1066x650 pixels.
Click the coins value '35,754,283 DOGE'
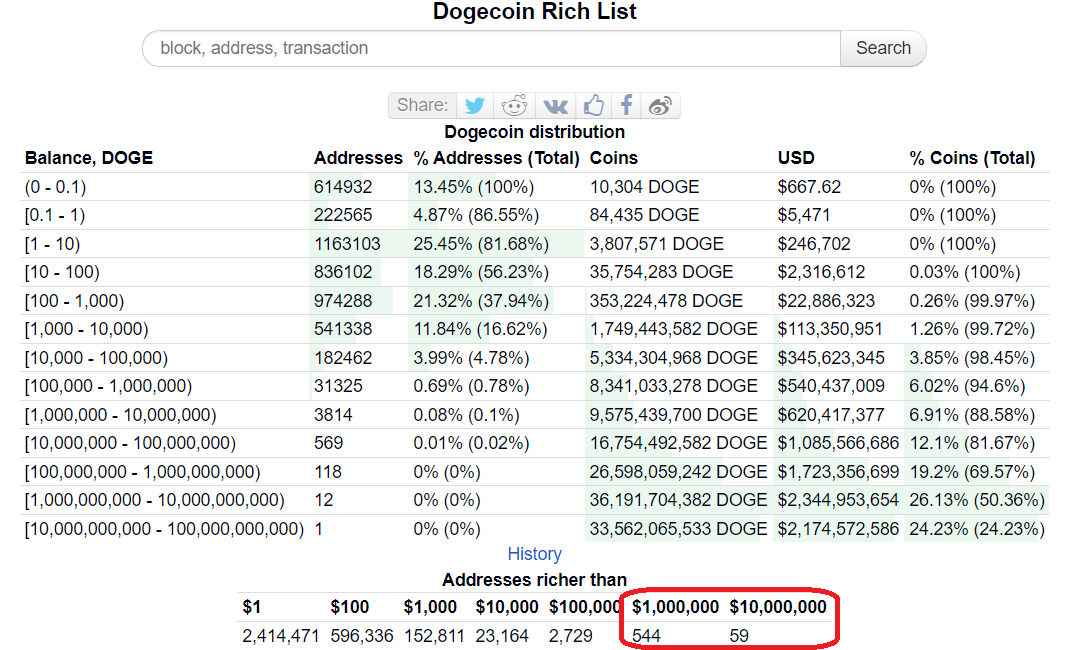(x=661, y=272)
